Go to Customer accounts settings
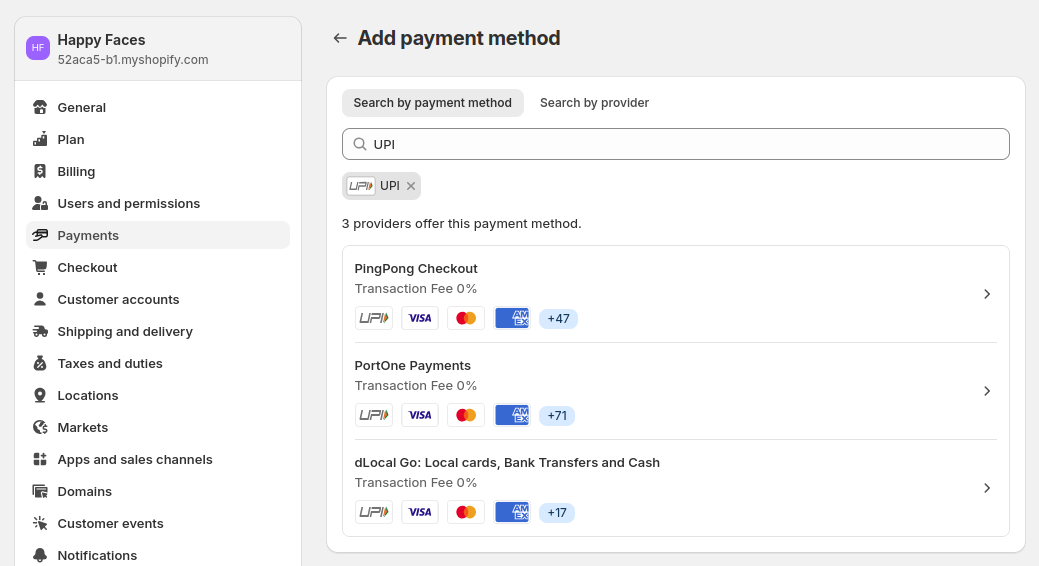The image size is (1039, 566). (x=158, y=300)
